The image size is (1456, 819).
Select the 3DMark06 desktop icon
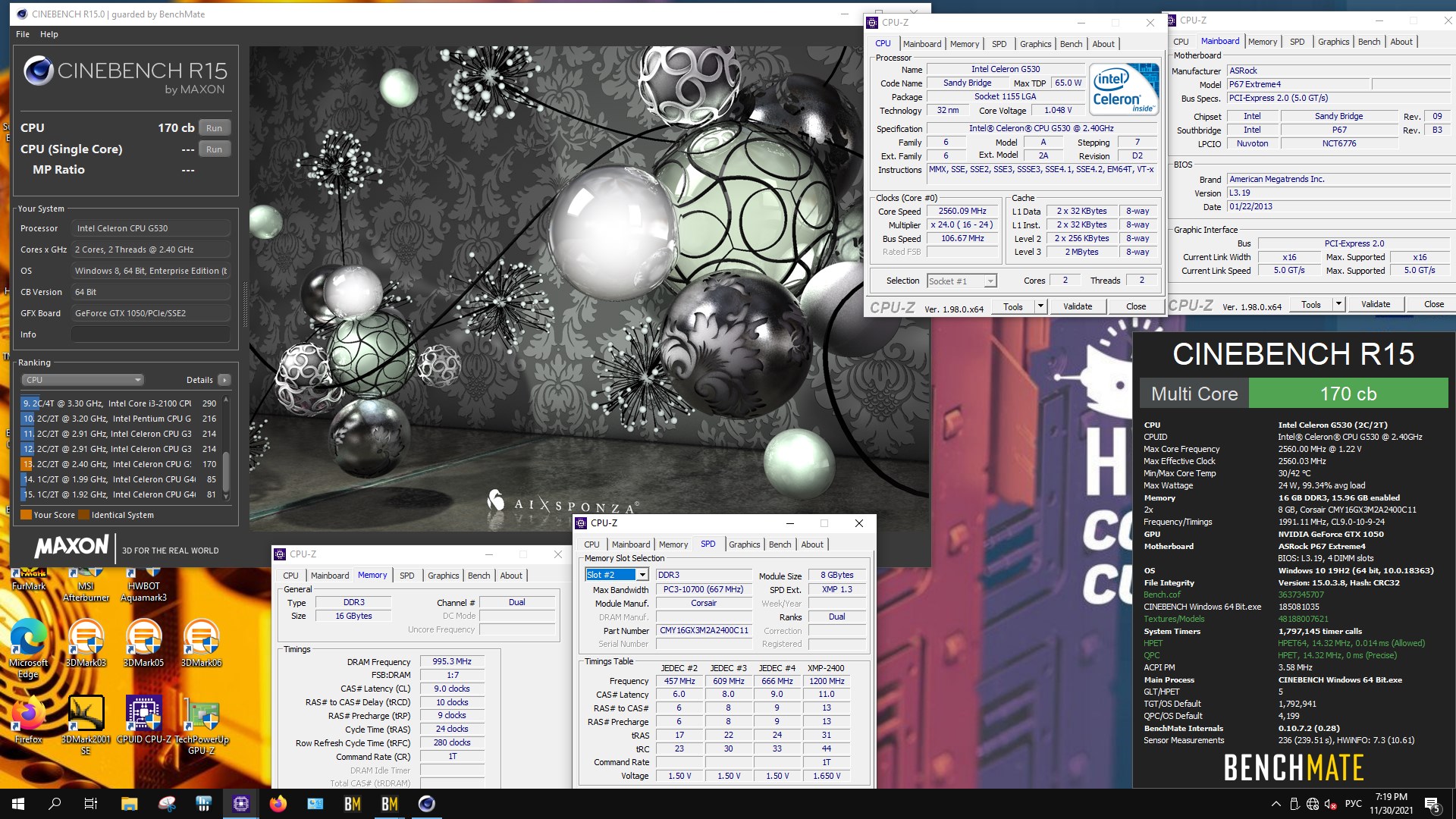(201, 642)
